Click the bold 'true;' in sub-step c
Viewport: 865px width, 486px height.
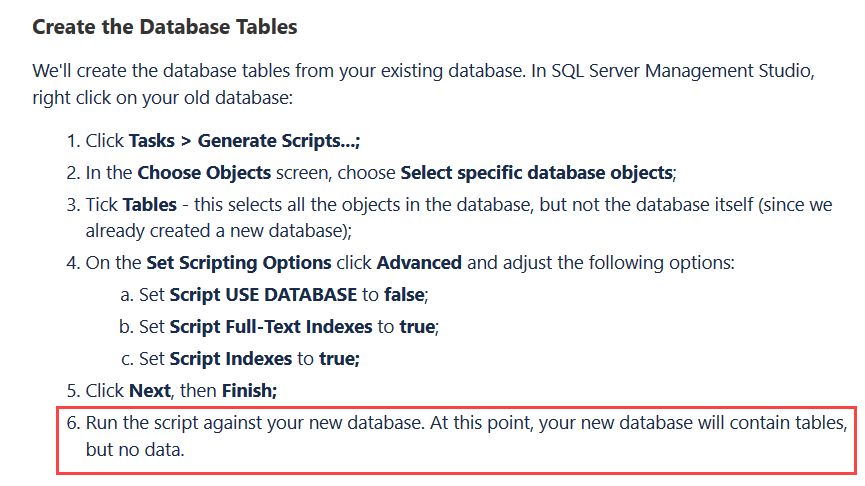[340, 359]
